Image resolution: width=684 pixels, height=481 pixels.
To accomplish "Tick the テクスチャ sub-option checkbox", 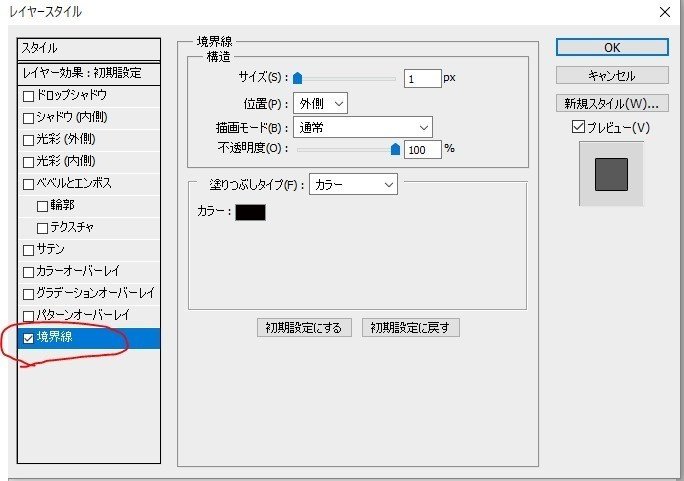I will (x=42, y=228).
